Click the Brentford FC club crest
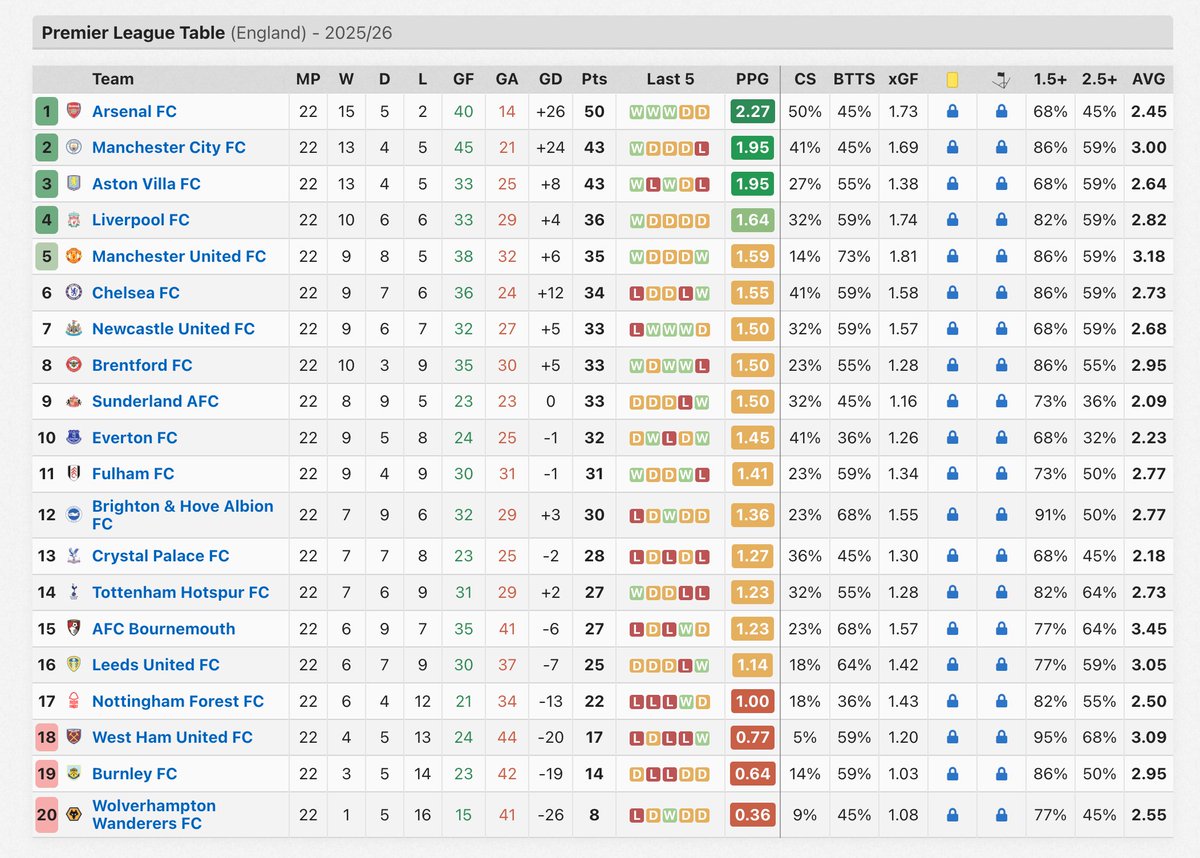 coord(74,365)
